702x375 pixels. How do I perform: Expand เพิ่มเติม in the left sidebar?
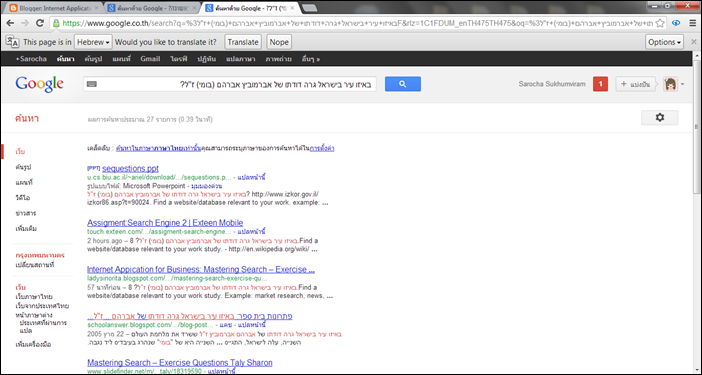[26, 228]
